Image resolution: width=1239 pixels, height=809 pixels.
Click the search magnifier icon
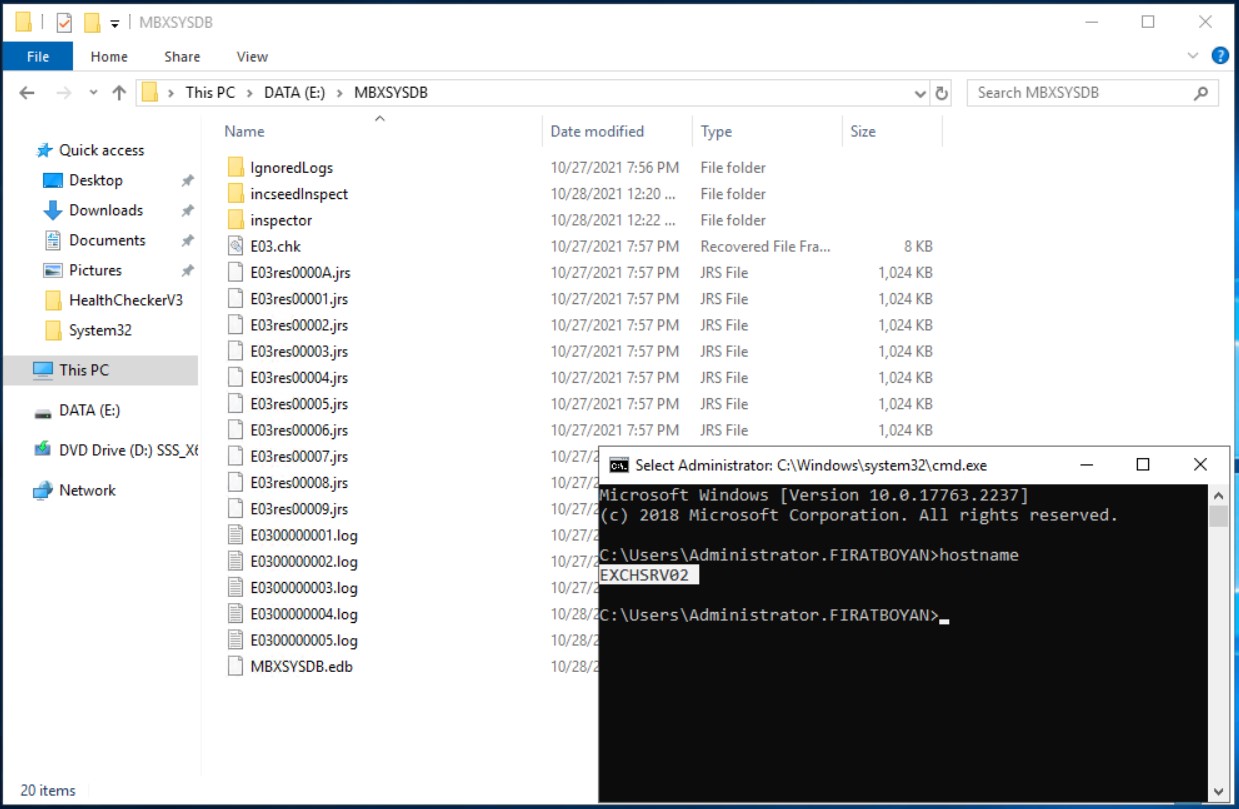point(1201,93)
